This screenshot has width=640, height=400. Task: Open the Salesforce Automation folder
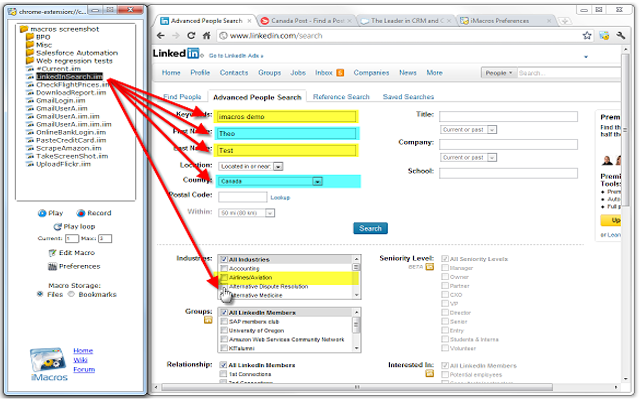pyautogui.click(x=72, y=53)
